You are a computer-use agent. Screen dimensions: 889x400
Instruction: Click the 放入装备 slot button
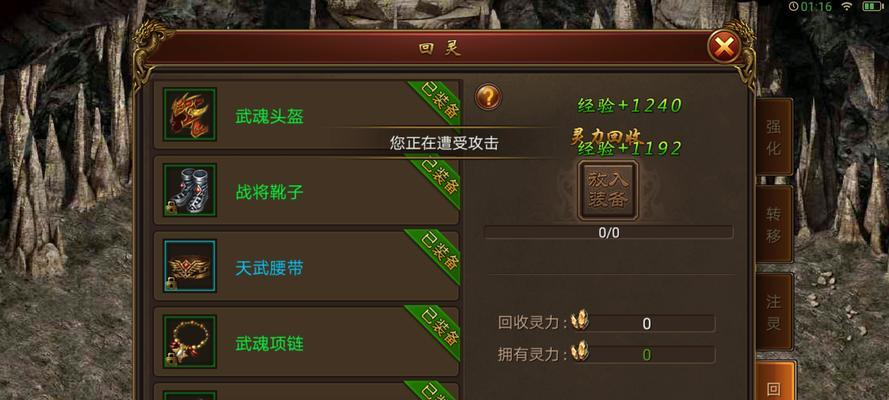click(608, 190)
